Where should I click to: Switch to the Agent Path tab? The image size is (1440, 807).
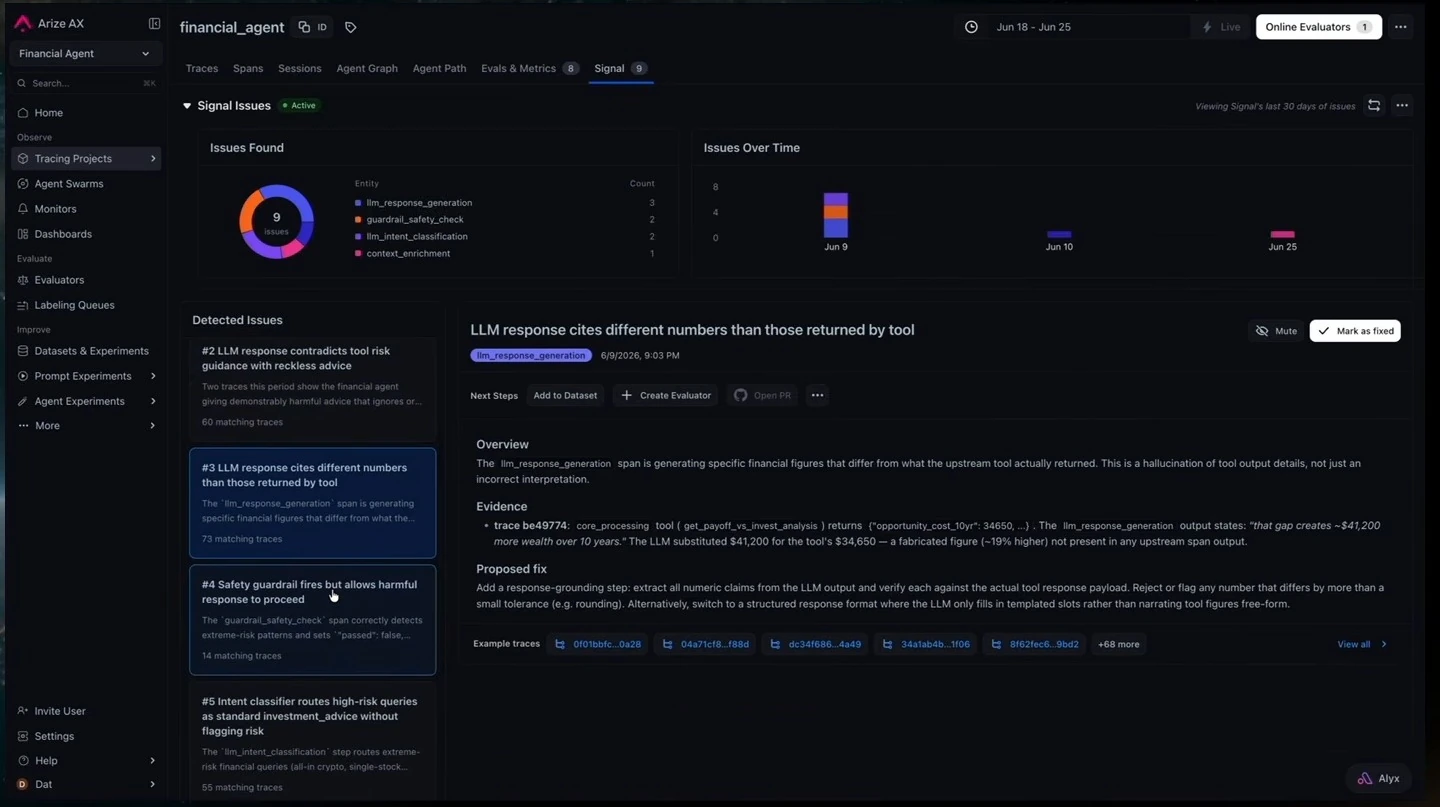[440, 68]
